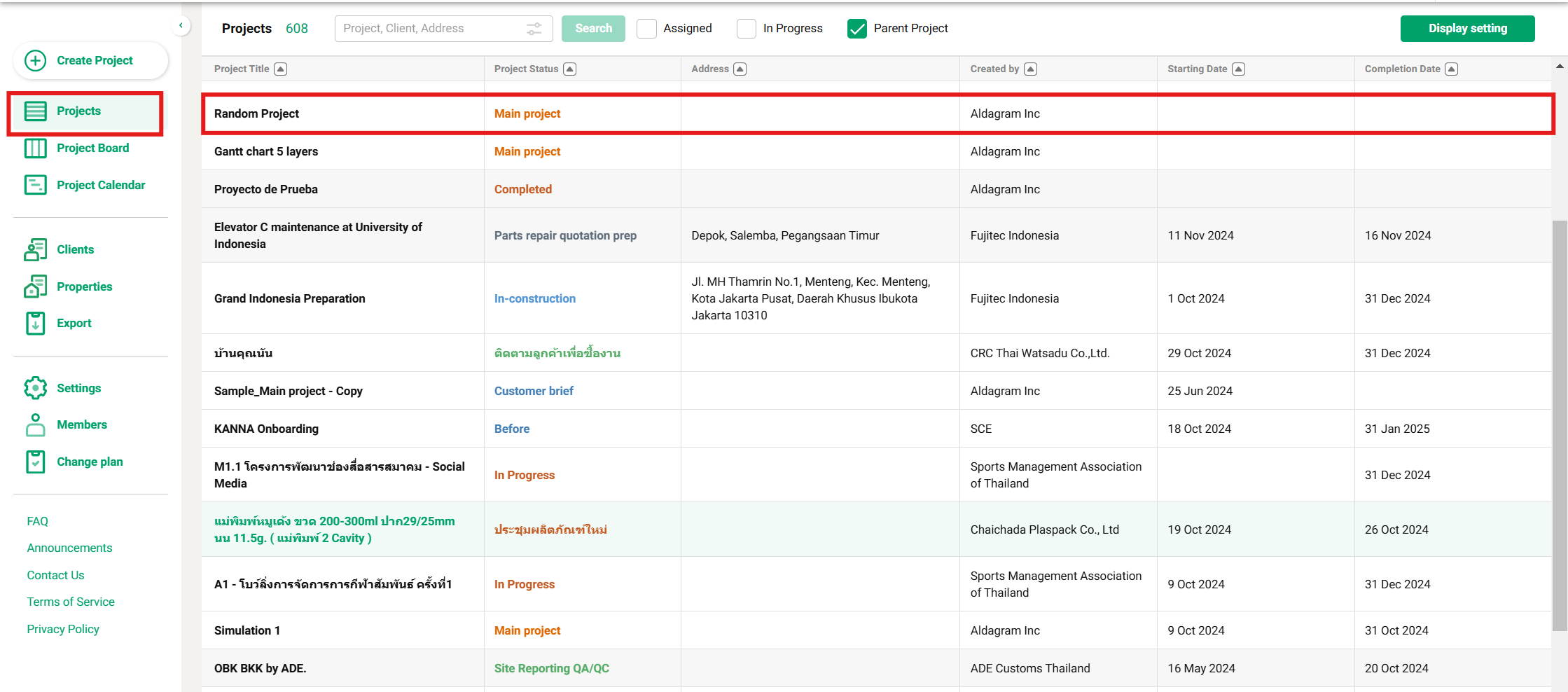This screenshot has height=692, width=1568.
Task: Sort by Starting Date column arrow
Action: pyautogui.click(x=1239, y=69)
